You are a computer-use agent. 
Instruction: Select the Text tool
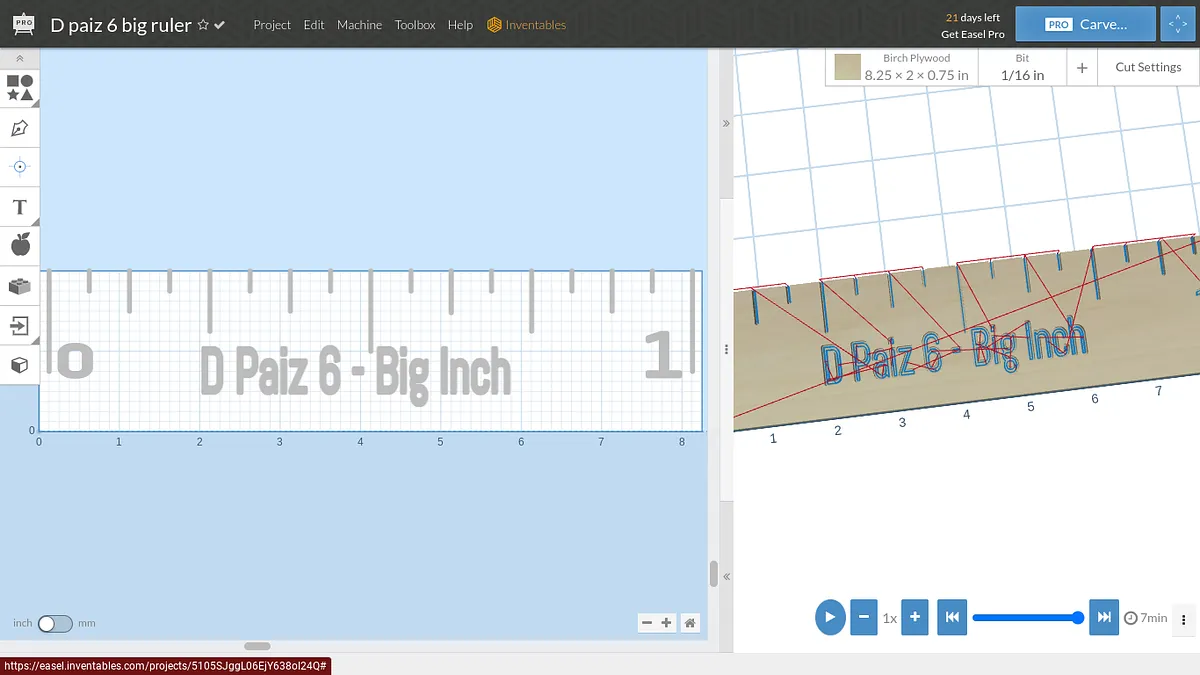(x=20, y=207)
